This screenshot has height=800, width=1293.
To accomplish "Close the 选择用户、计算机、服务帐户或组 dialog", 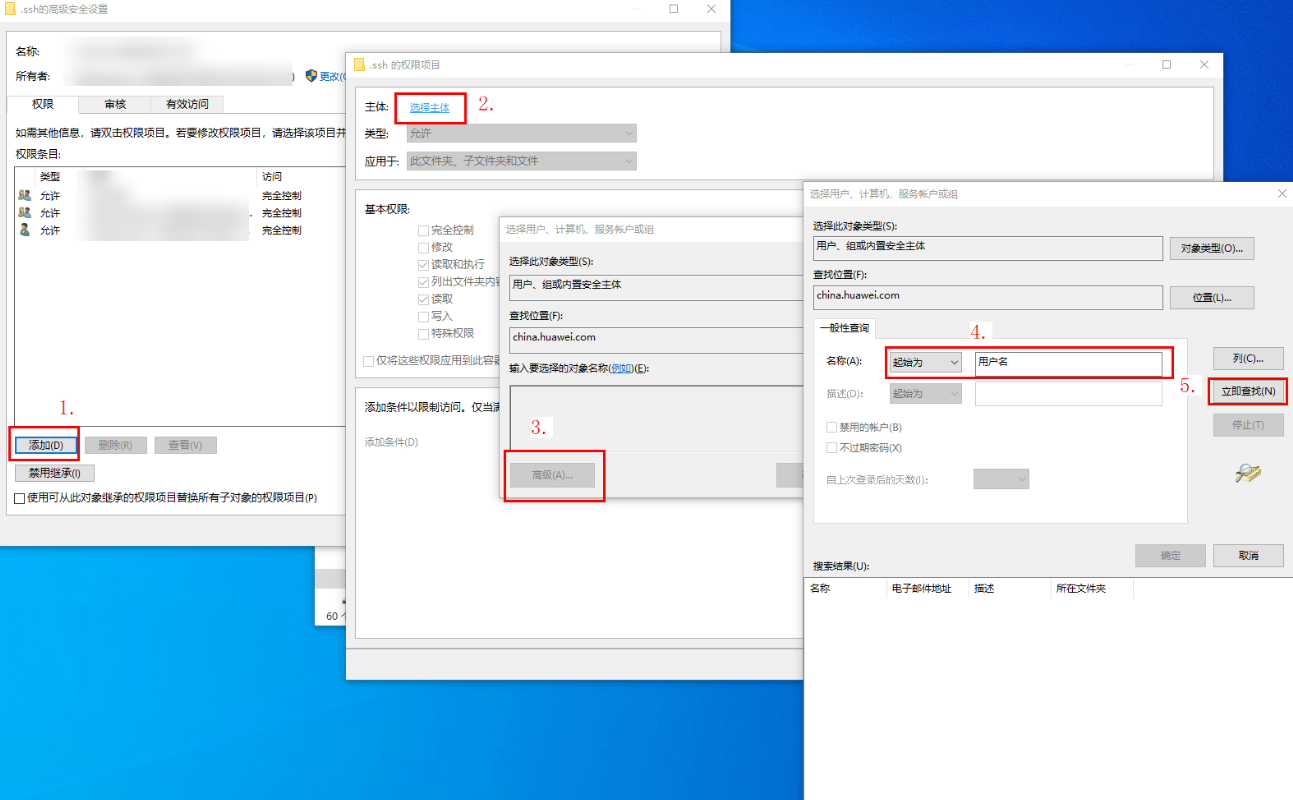I will coord(1282,194).
